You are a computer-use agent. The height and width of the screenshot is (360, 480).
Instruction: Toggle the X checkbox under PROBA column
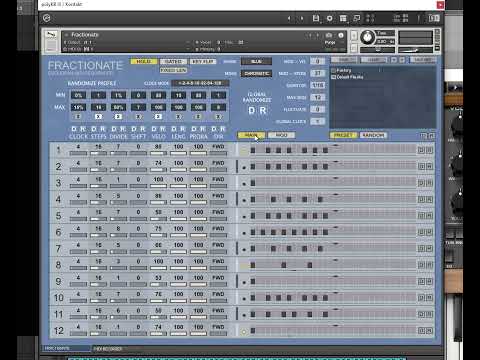tap(198, 117)
